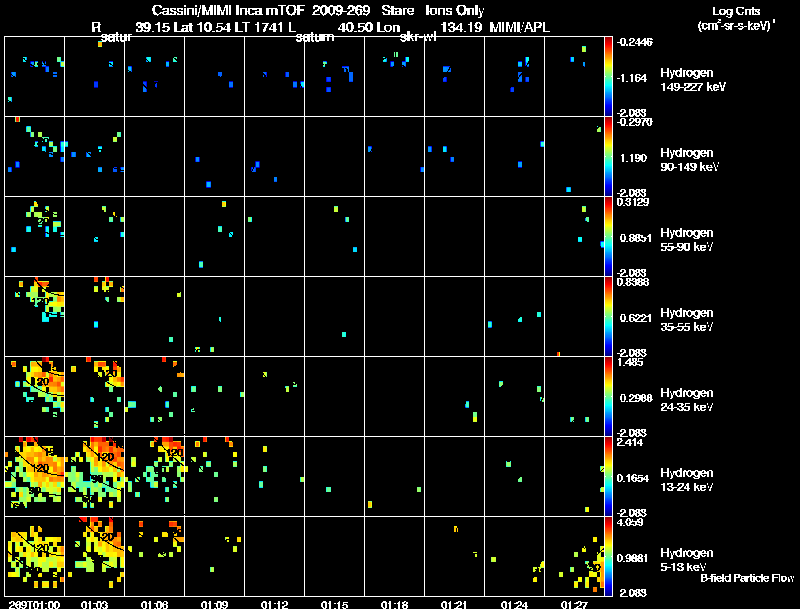Open the Hydrogen 149-227 keV panel at 269T01:00
Viewport: 800px width, 609px height.
click(34, 77)
